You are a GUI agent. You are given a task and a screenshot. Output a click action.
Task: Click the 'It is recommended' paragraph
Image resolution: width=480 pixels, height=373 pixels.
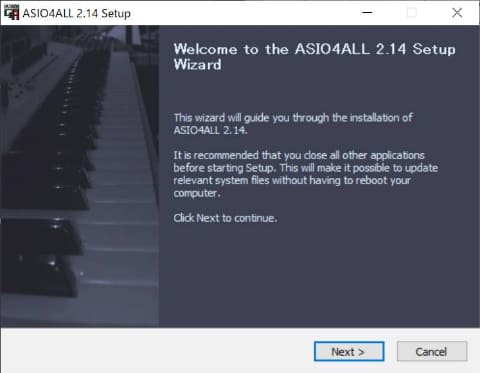click(x=305, y=174)
